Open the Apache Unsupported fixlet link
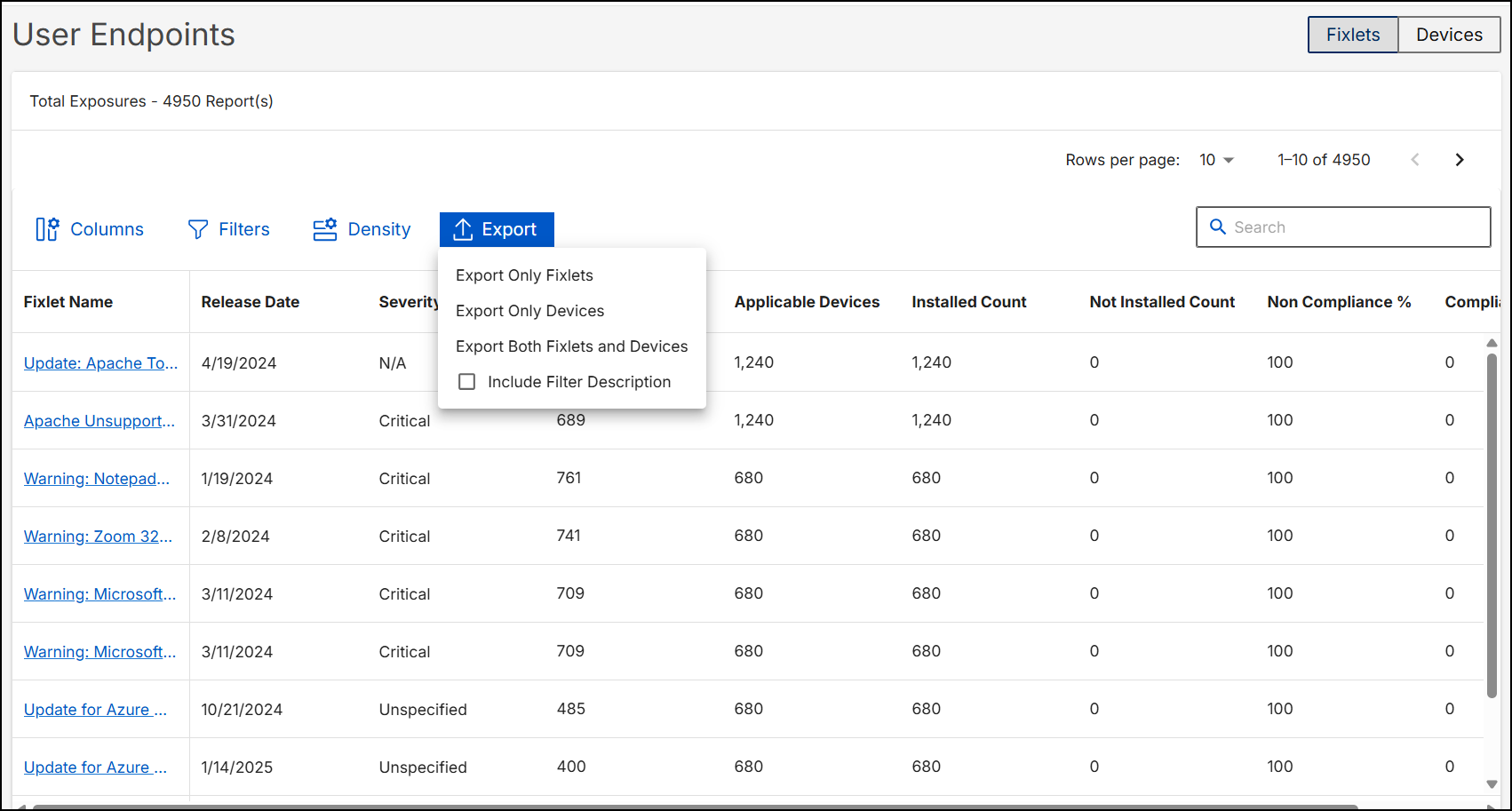 pyautogui.click(x=99, y=420)
